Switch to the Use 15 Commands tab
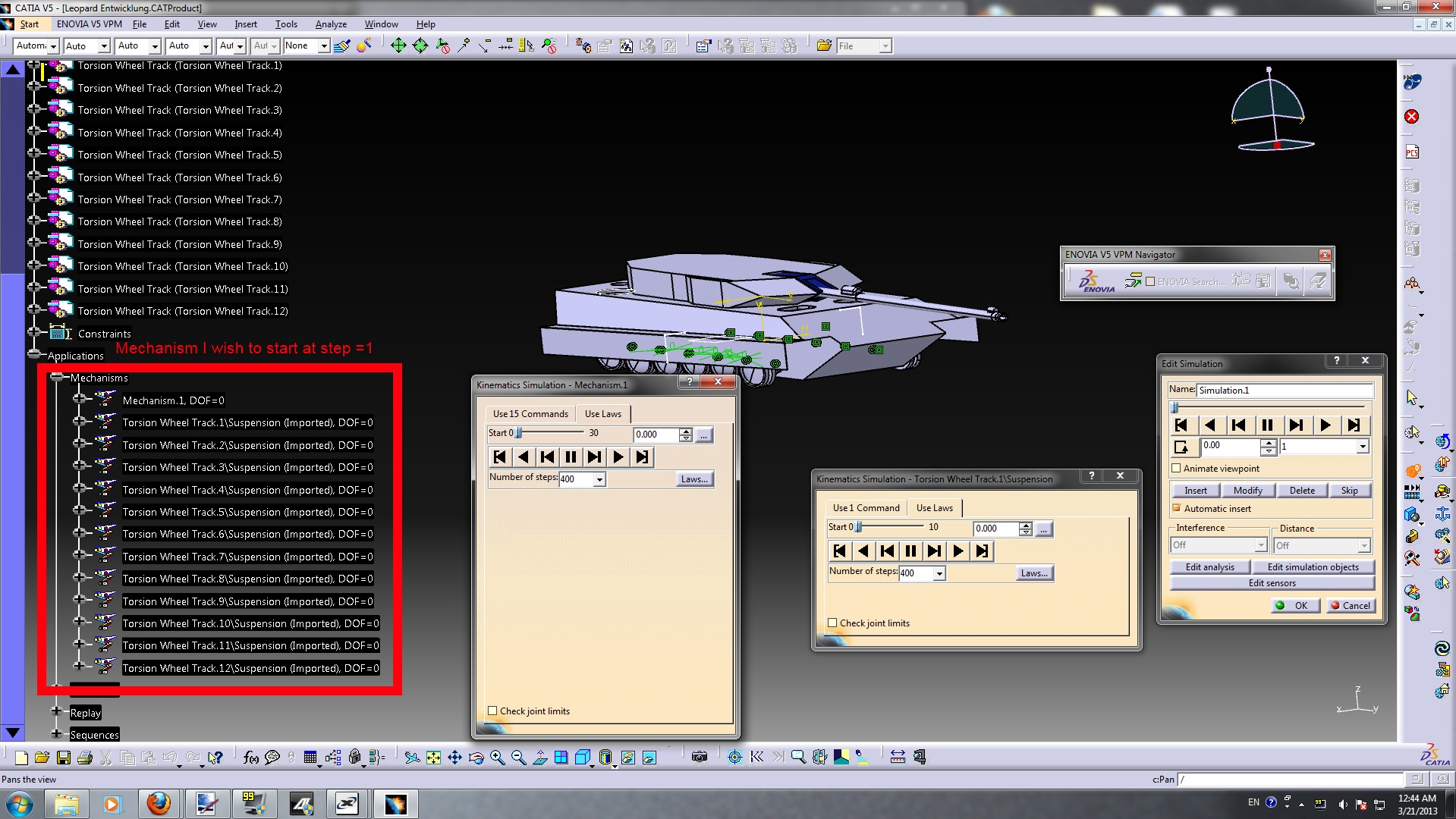1456x819 pixels. point(530,414)
